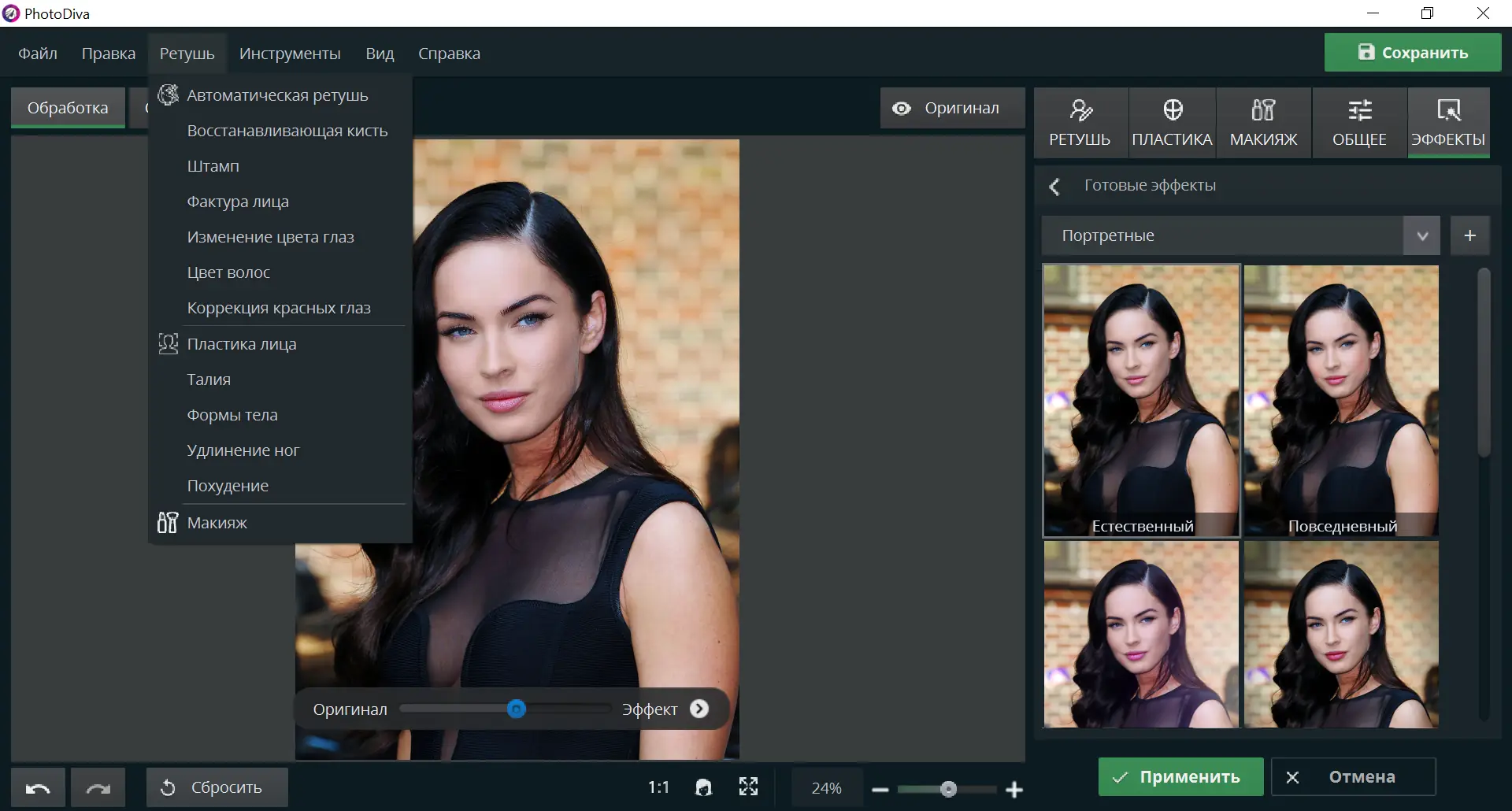
Task: Close the open Ретушь menu
Action: coord(187,54)
